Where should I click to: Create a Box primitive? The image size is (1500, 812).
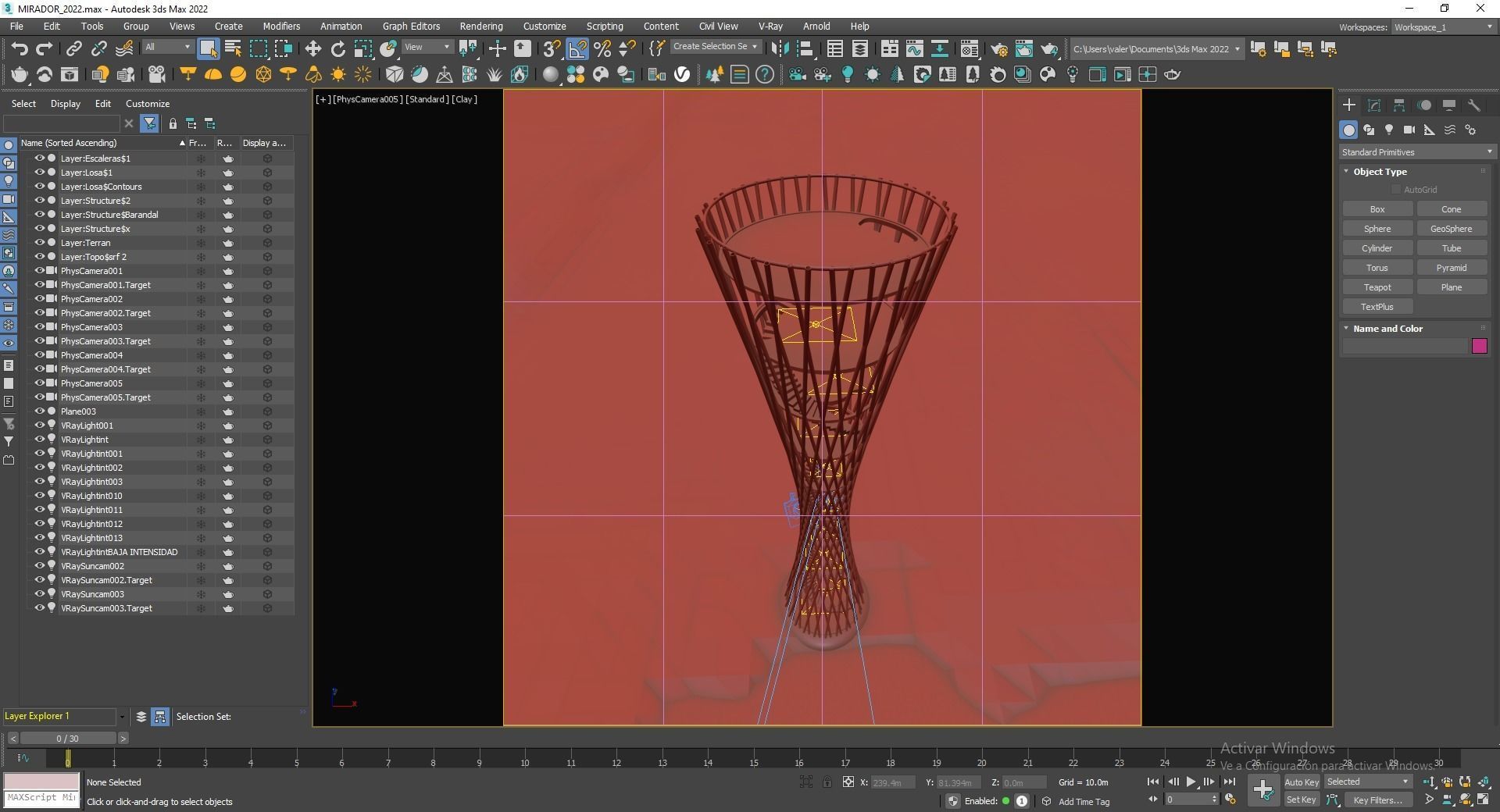(x=1377, y=209)
